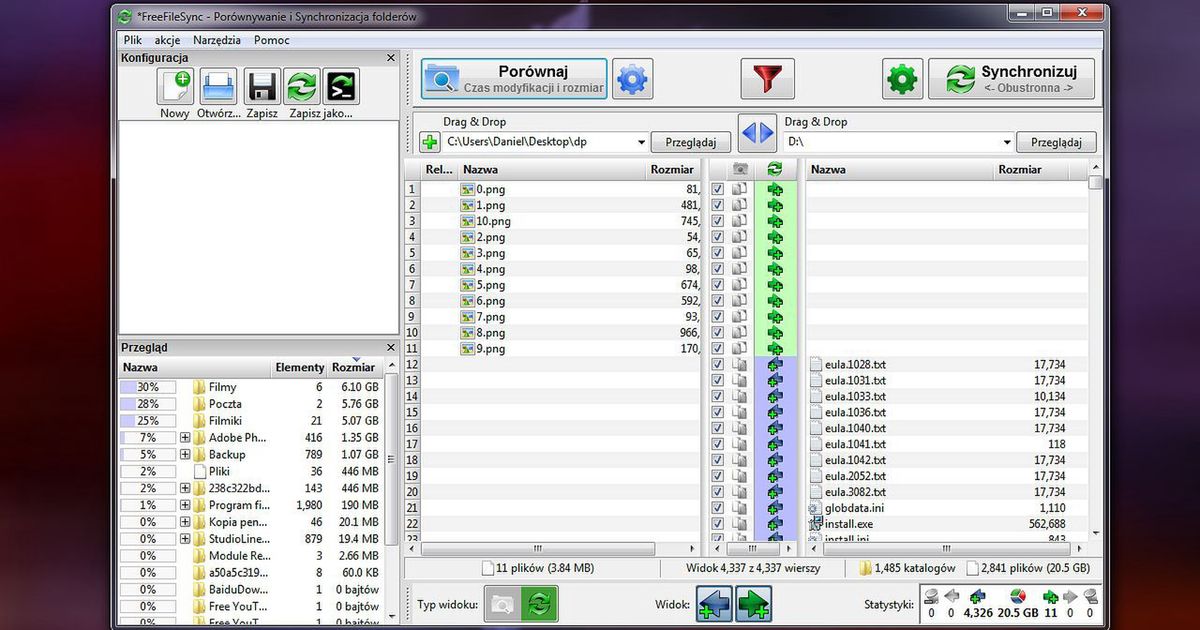Open a new configuration with the Nowy icon
Viewport: 1200px width, 630px height.
[174, 88]
